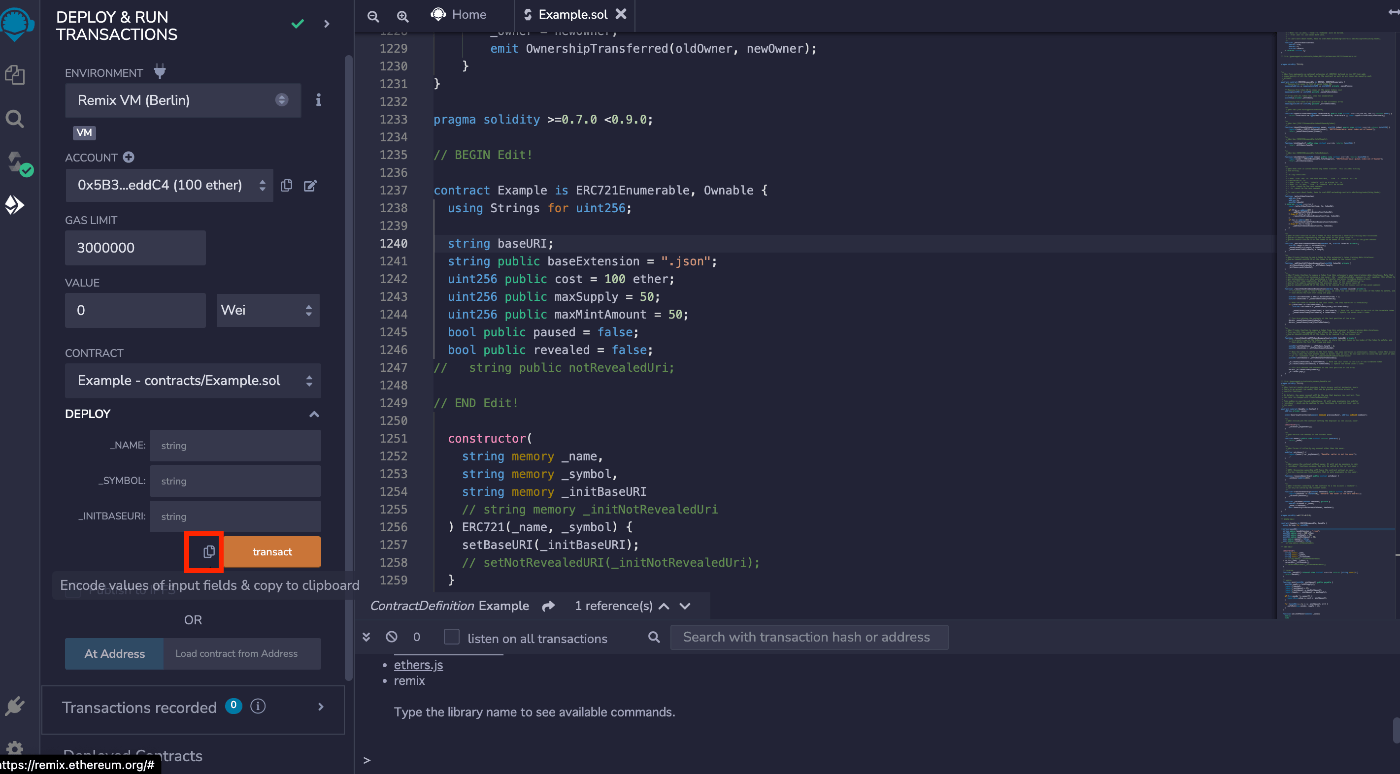
Task: Click the '// END Edit!' comment
Action: click(x=476, y=403)
